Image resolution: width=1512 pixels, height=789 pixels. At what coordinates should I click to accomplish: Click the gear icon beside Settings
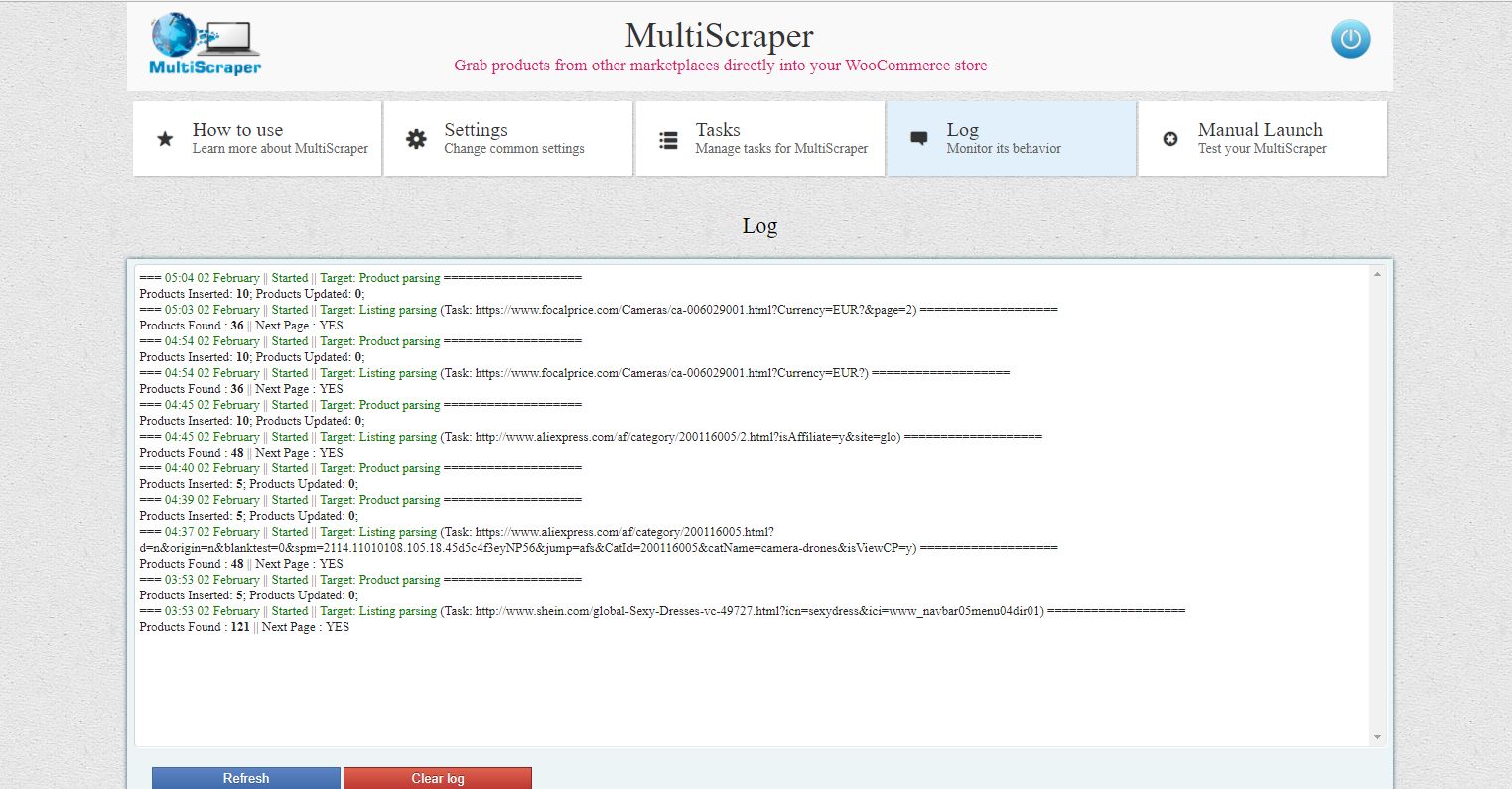click(417, 139)
